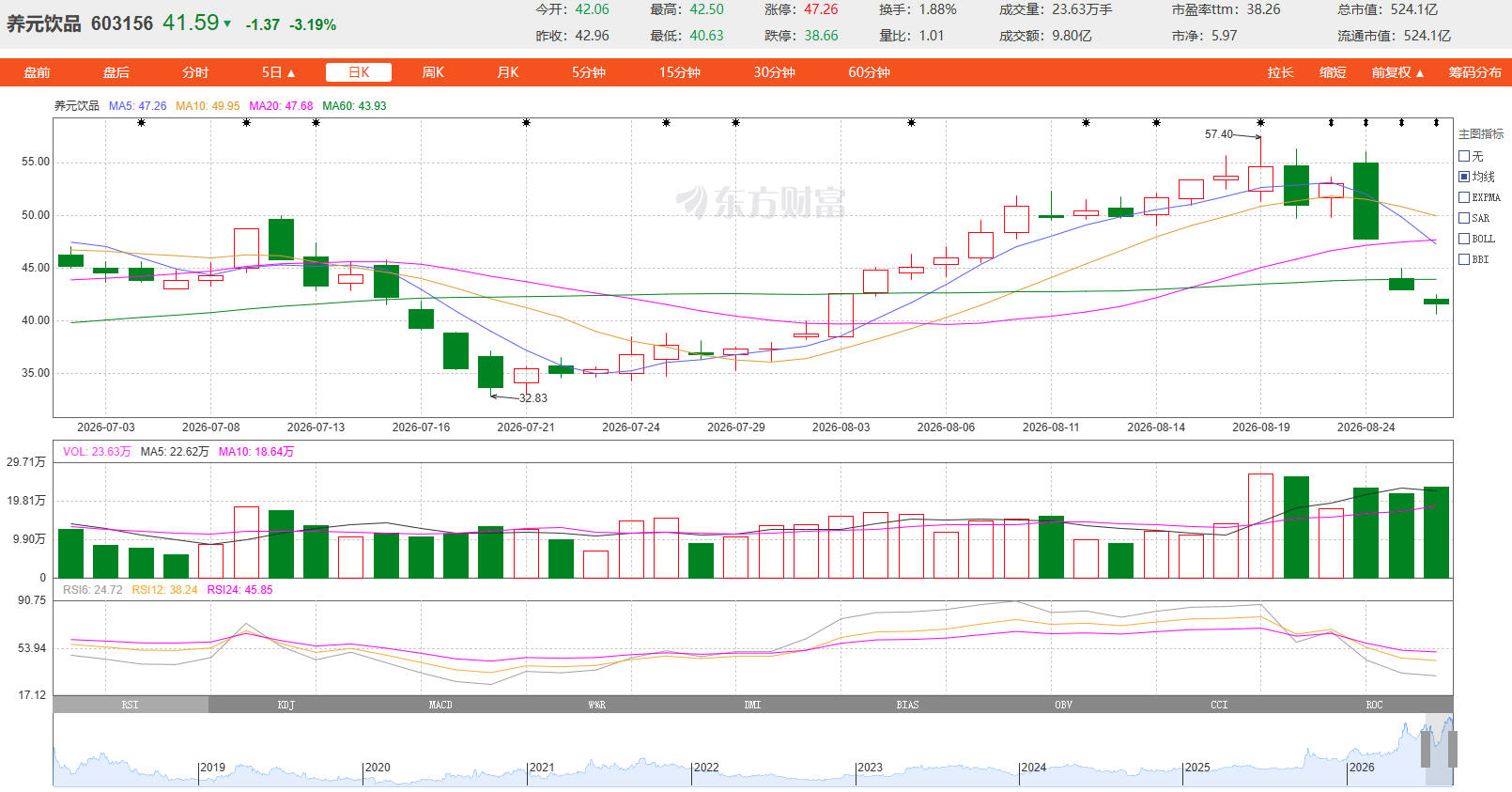Click the event marker above 2026-07-21 candle

click(526, 123)
